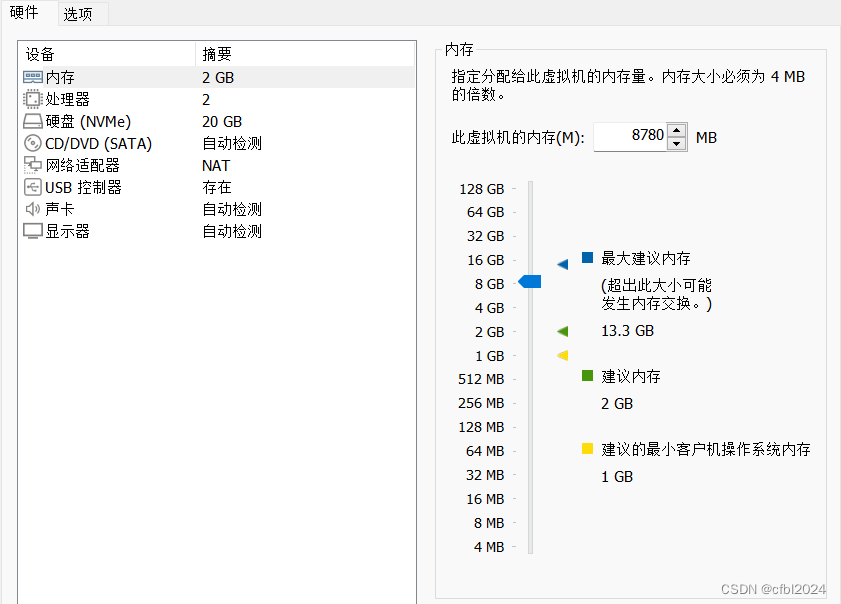Decrease memory with the stepper down arrow
This screenshot has height=604, width=841.
pos(677,144)
